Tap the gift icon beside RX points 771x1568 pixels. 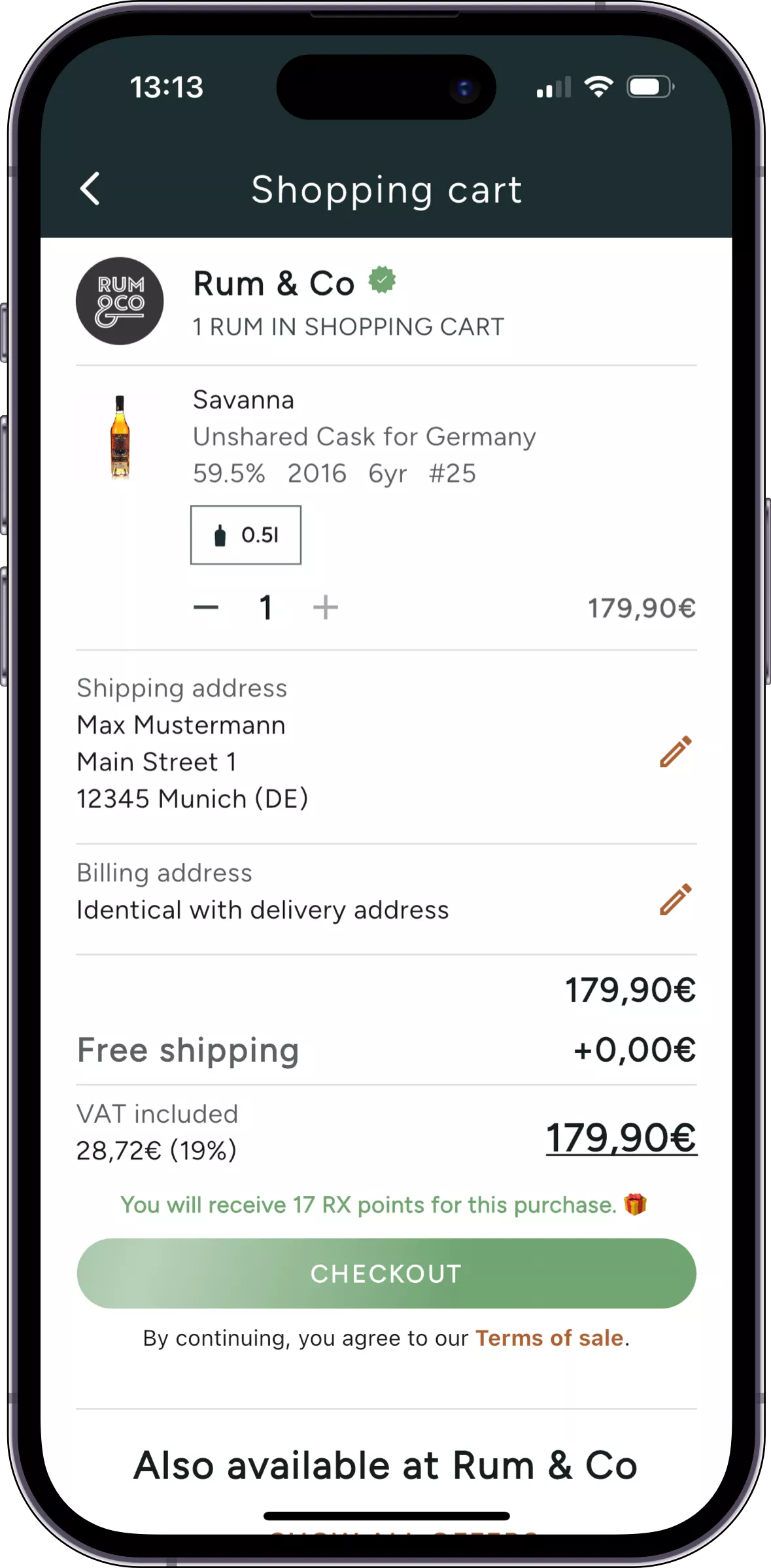pyautogui.click(x=635, y=1204)
